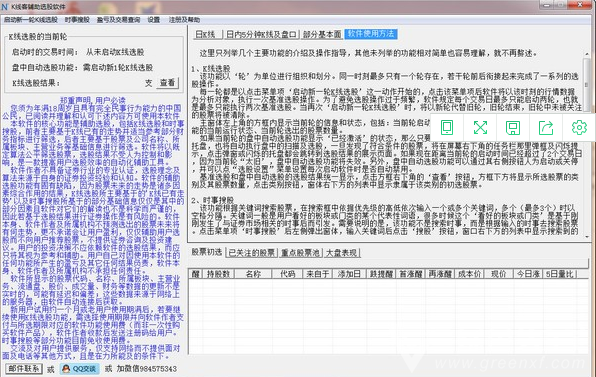Open the green settings gear icon

(579, 128)
